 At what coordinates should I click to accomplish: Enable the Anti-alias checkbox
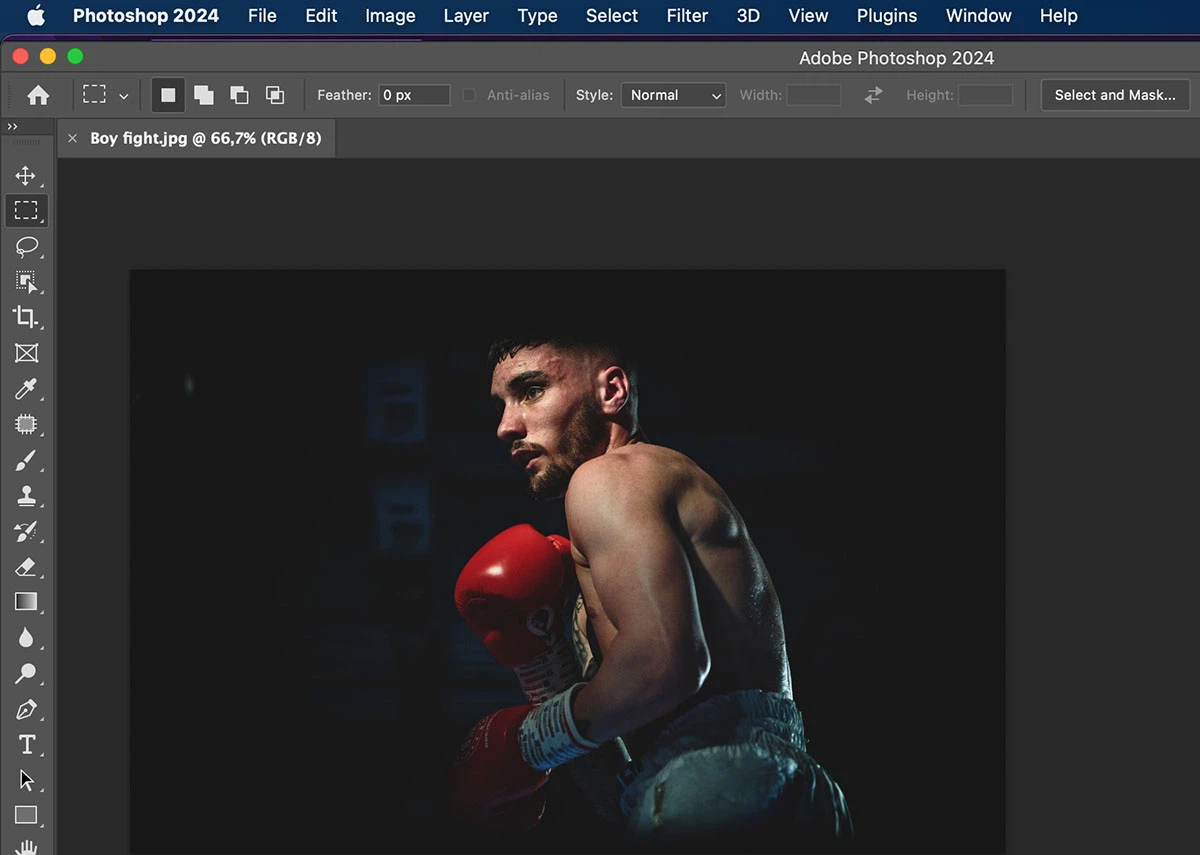tap(469, 95)
